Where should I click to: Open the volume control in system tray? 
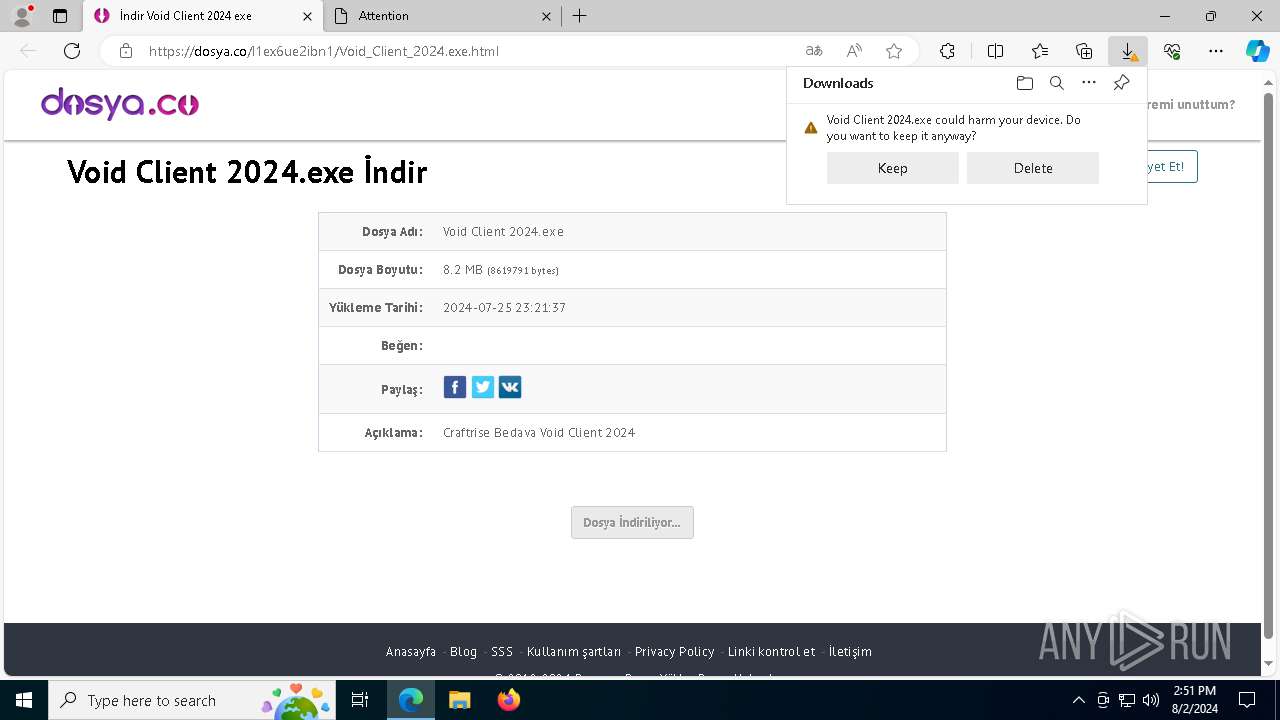click(x=1151, y=700)
